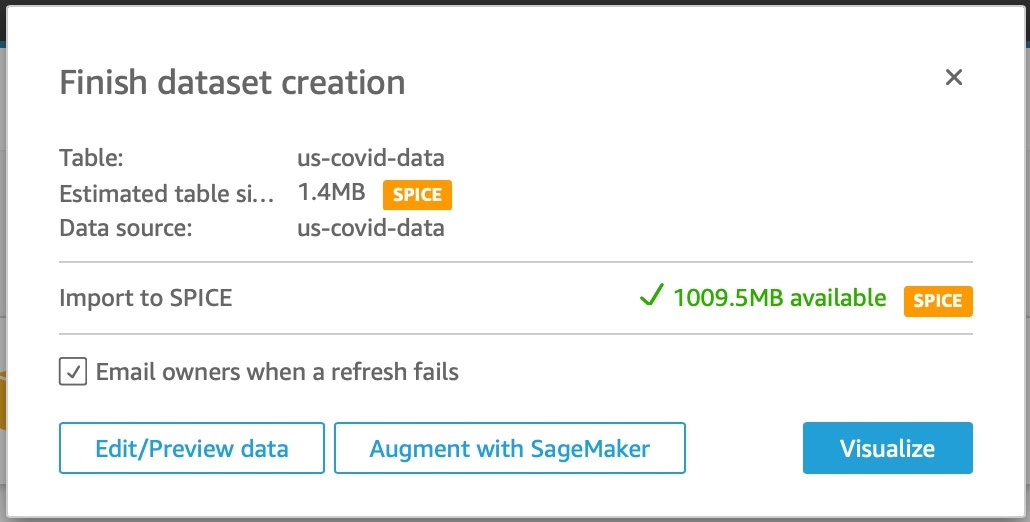Screen dimensions: 1030x522
Task: Click the Data source: field label
Action: (125, 228)
